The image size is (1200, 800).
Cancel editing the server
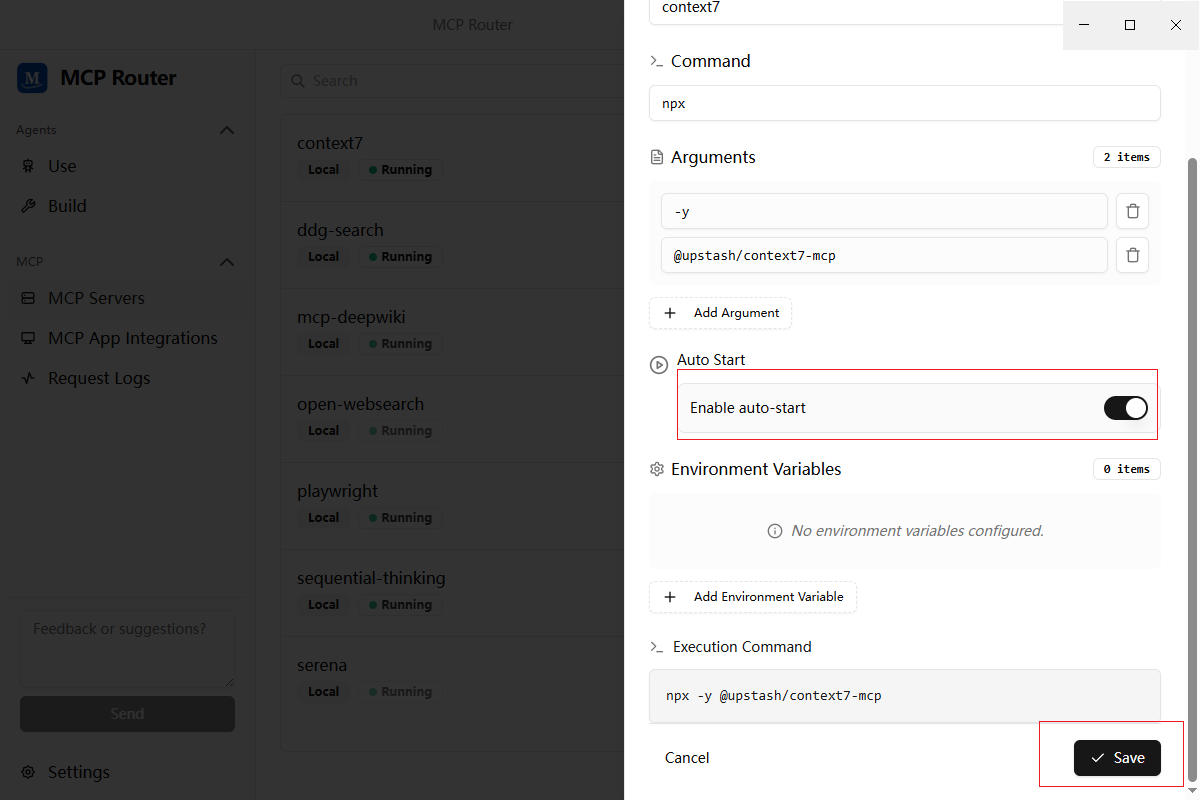687,758
